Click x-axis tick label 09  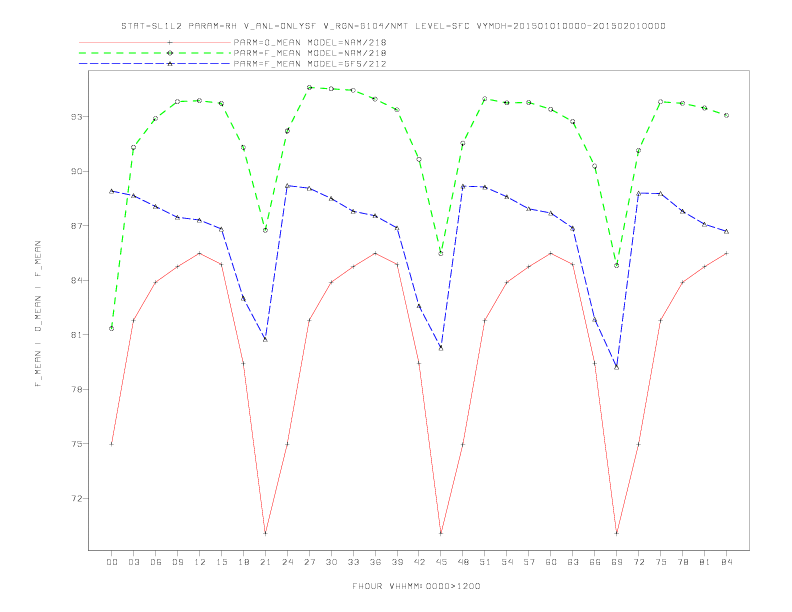[x=178, y=562]
